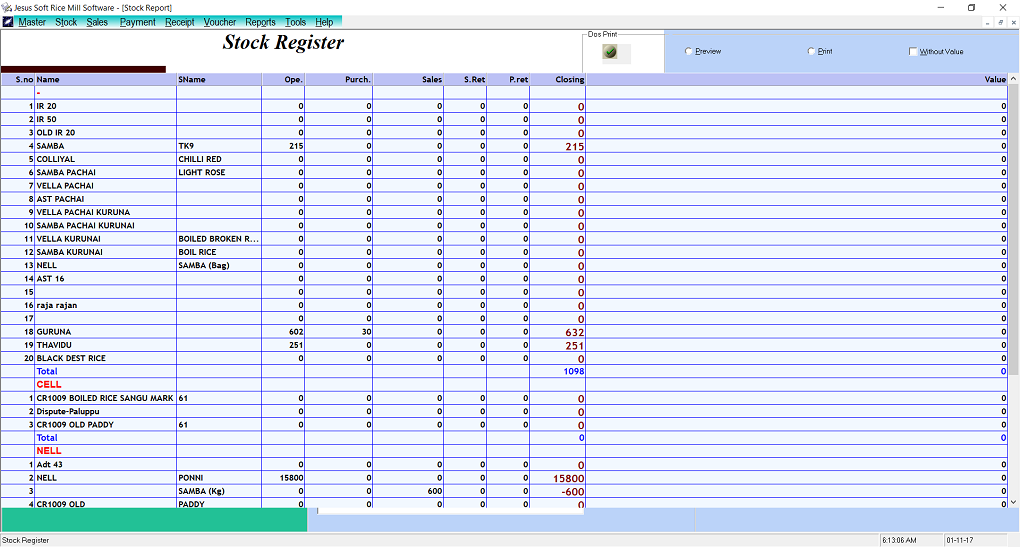Viewport: 1020px width, 547px height.
Task: Click the app icon in the menu bar
Action: [8, 22]
